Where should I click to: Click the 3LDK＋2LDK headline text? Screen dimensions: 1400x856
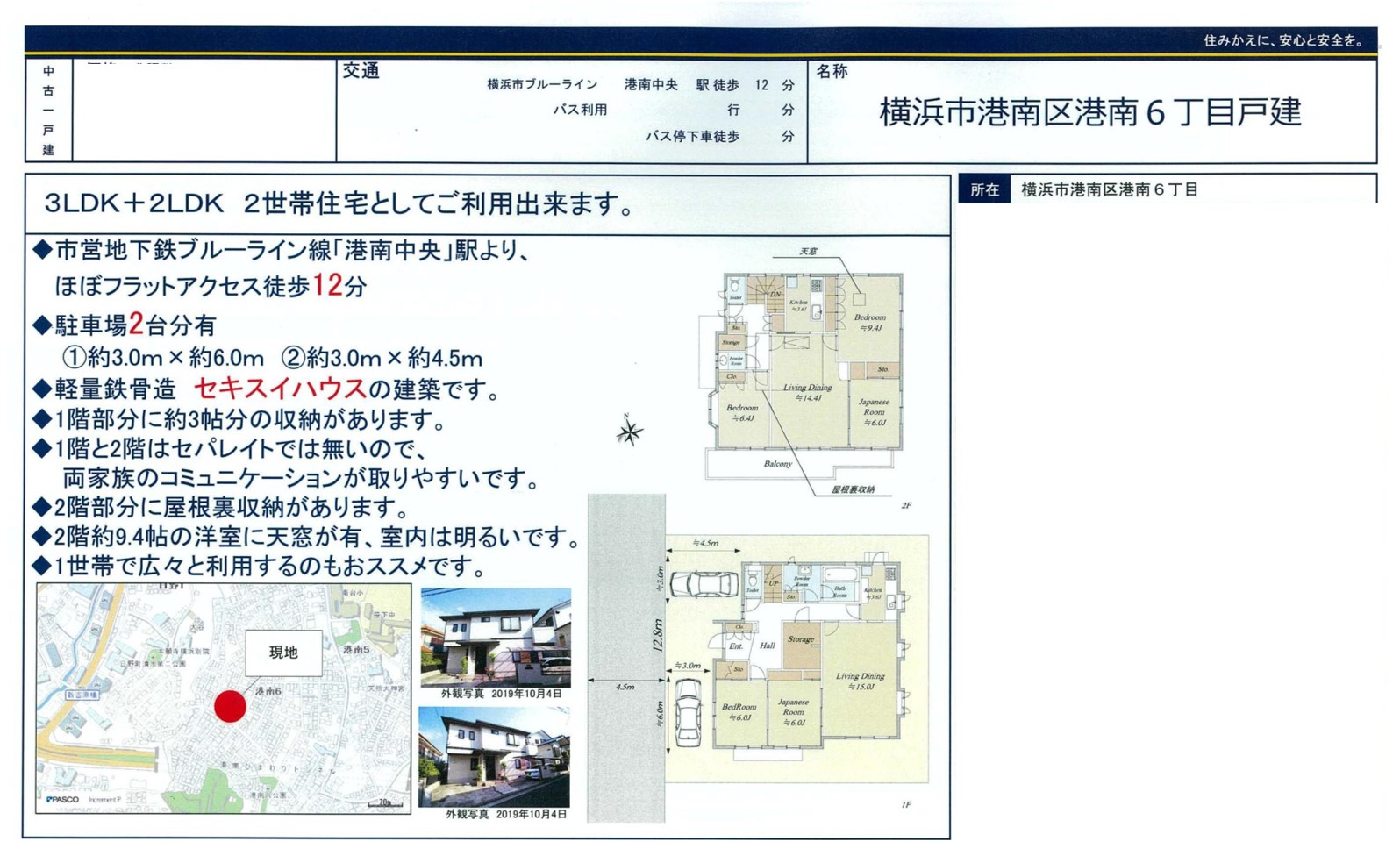pos(339,204)
